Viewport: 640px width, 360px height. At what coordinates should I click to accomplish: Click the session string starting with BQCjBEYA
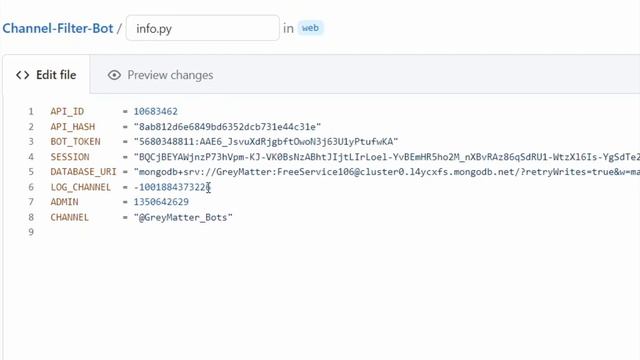tap(387, 157)
